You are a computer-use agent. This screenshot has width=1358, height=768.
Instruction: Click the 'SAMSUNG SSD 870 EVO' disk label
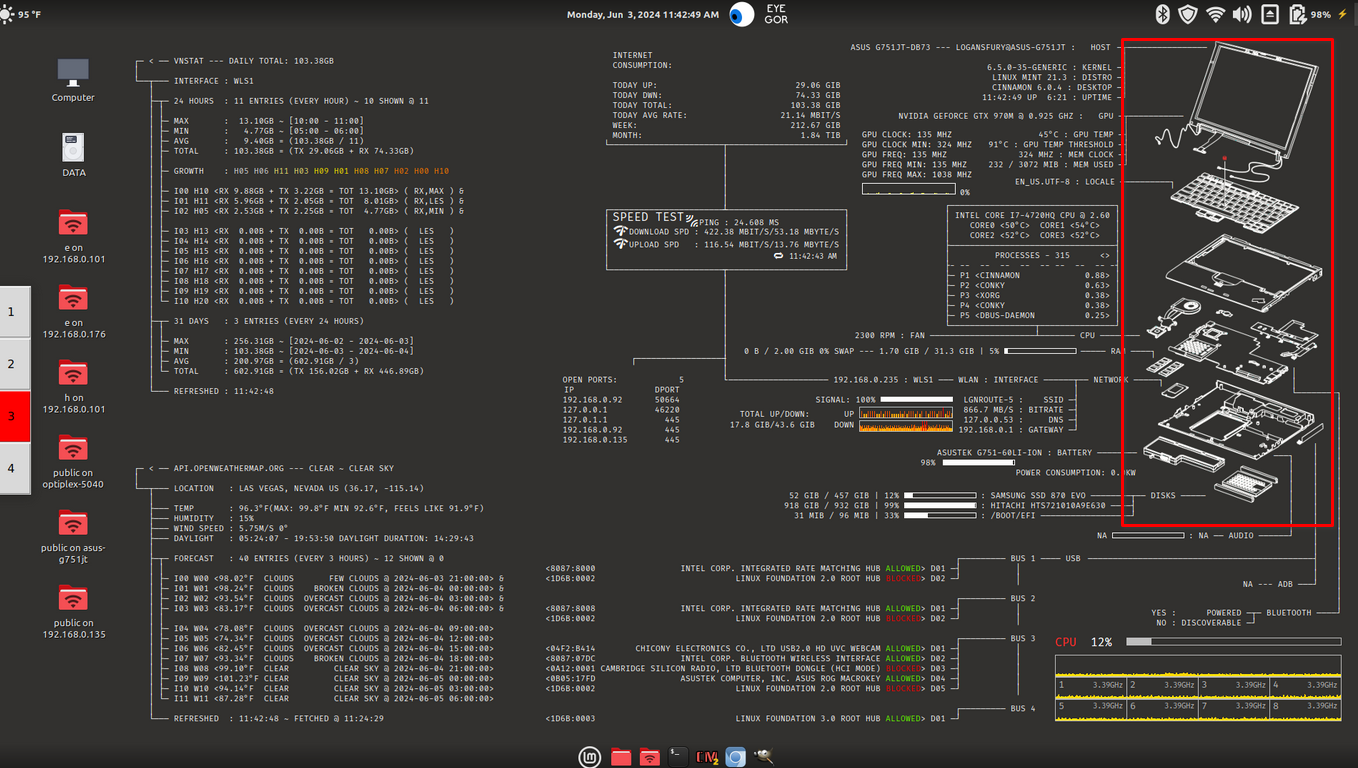coord(1038,495)
